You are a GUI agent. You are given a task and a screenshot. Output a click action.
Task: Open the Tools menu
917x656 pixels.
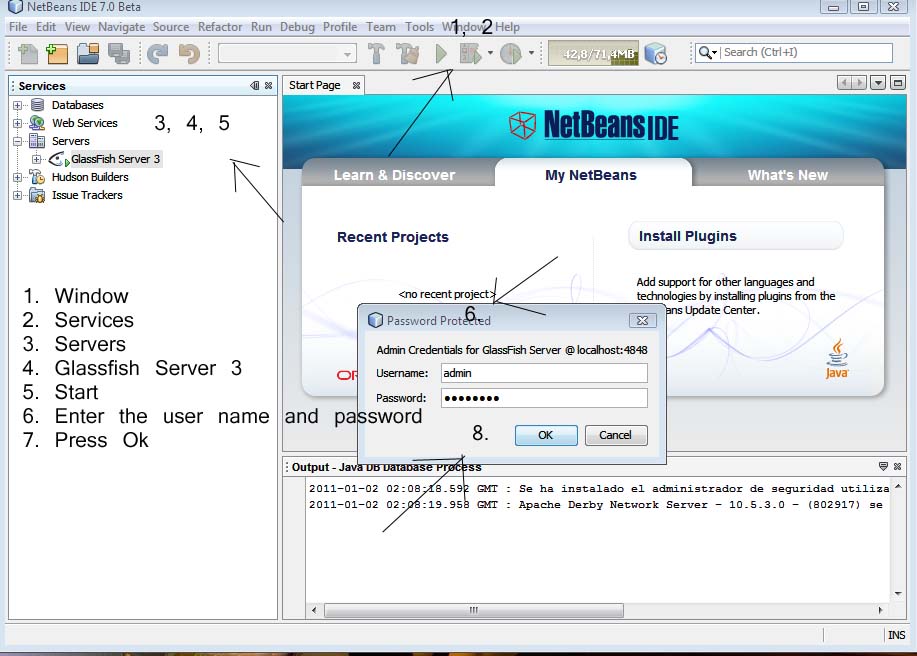[x=419, y=27]
